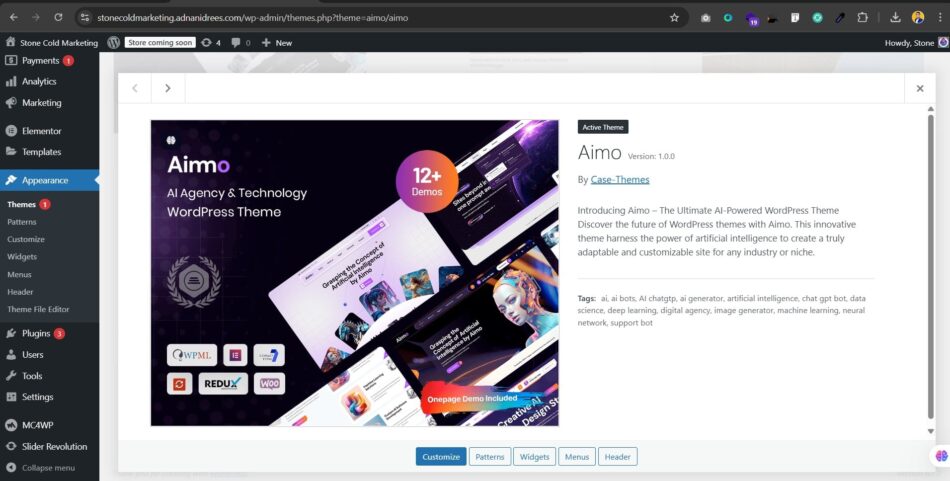
Task: Click the Aimo theme screenshot
Action: pos(354,273)
